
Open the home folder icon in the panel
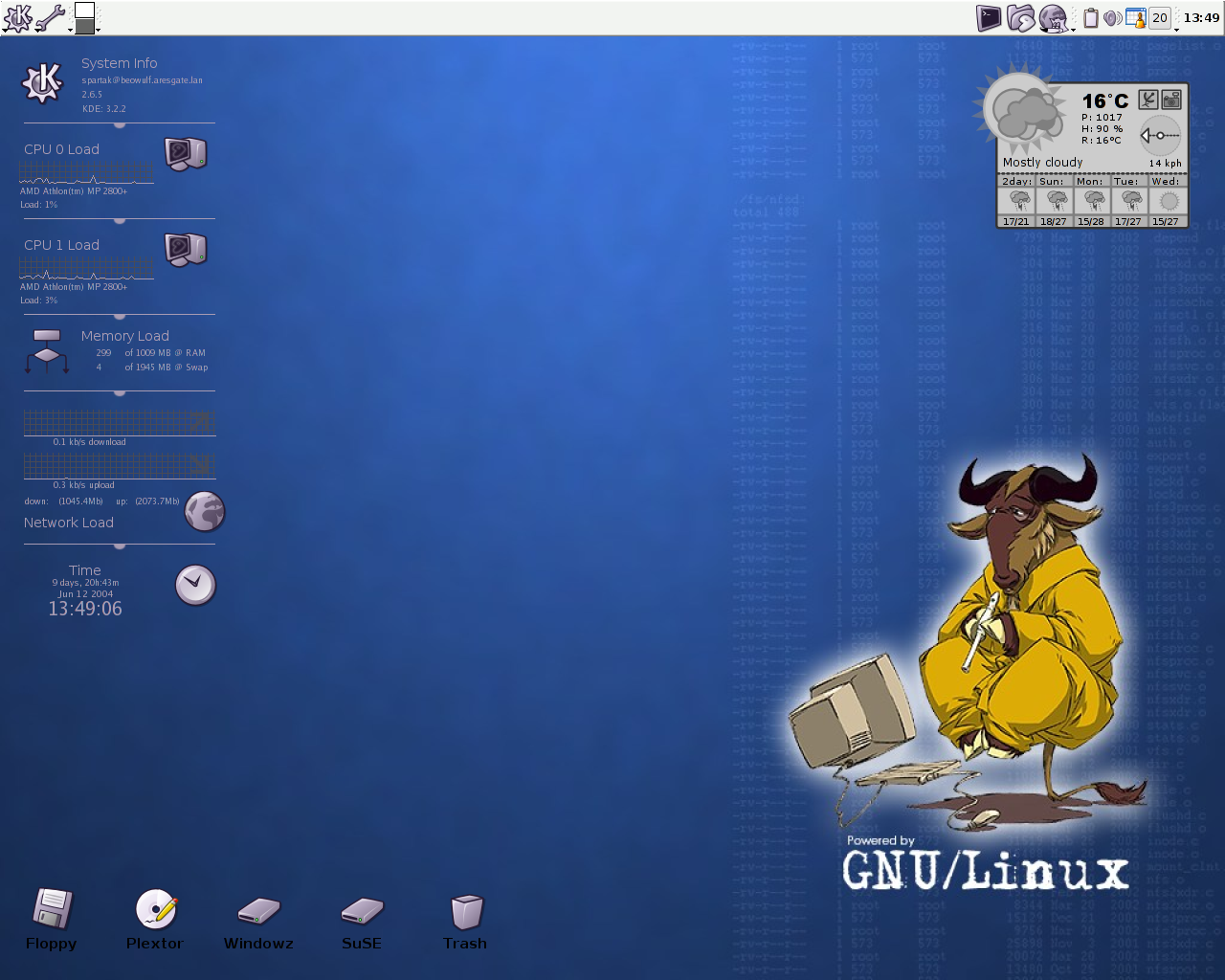(1021, 17)
